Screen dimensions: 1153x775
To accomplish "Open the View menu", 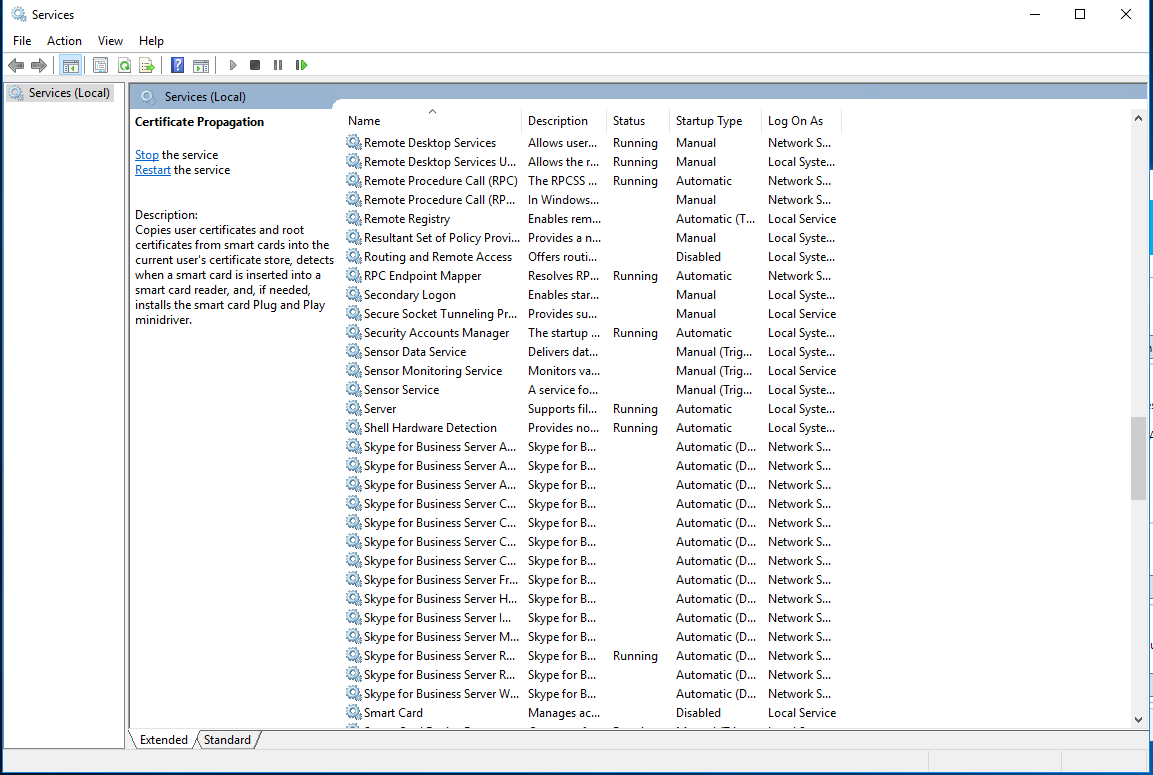I will [110, 41].
